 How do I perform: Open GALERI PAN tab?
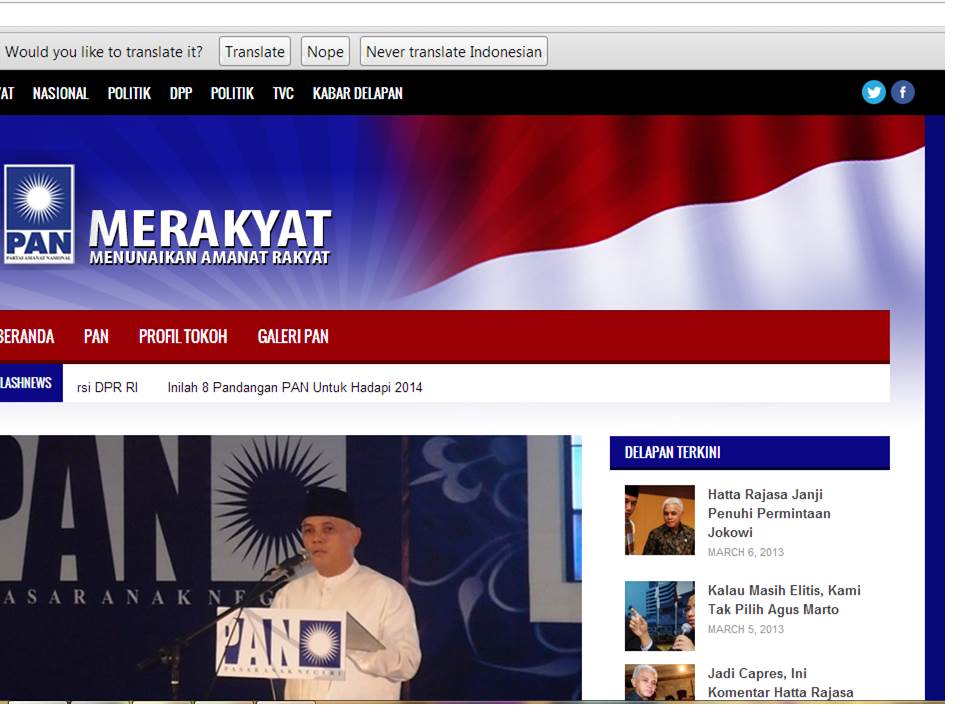[x=293, y=337]
